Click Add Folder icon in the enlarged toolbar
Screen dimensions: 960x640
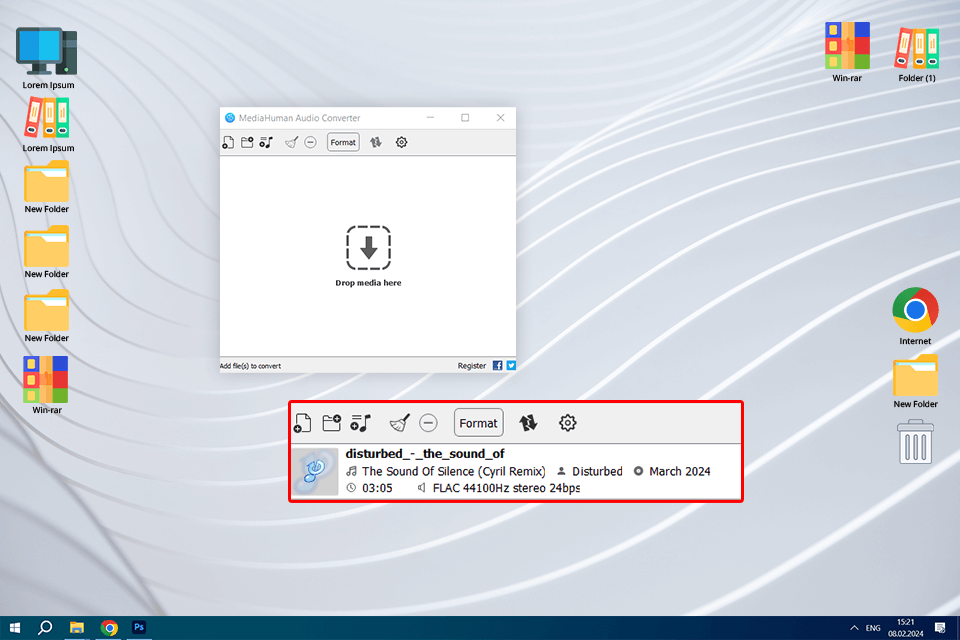point(331,423)
